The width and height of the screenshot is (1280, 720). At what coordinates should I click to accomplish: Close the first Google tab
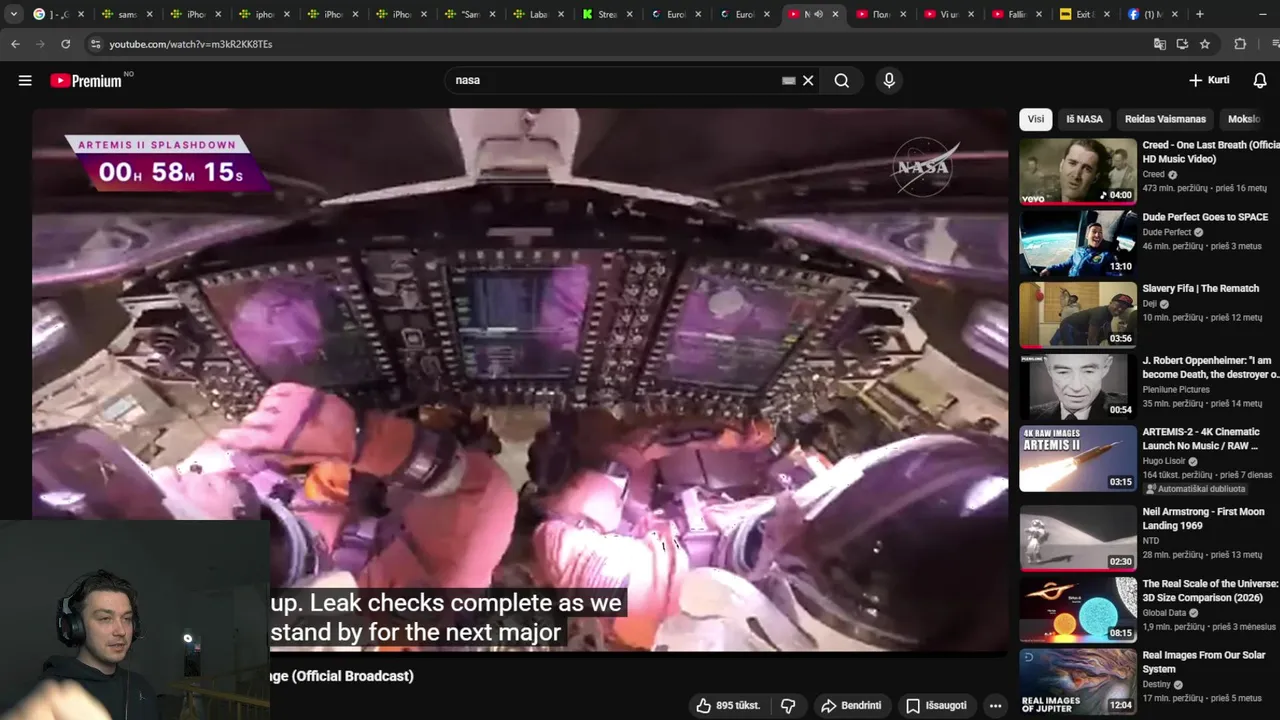click(x=81, y=14)
